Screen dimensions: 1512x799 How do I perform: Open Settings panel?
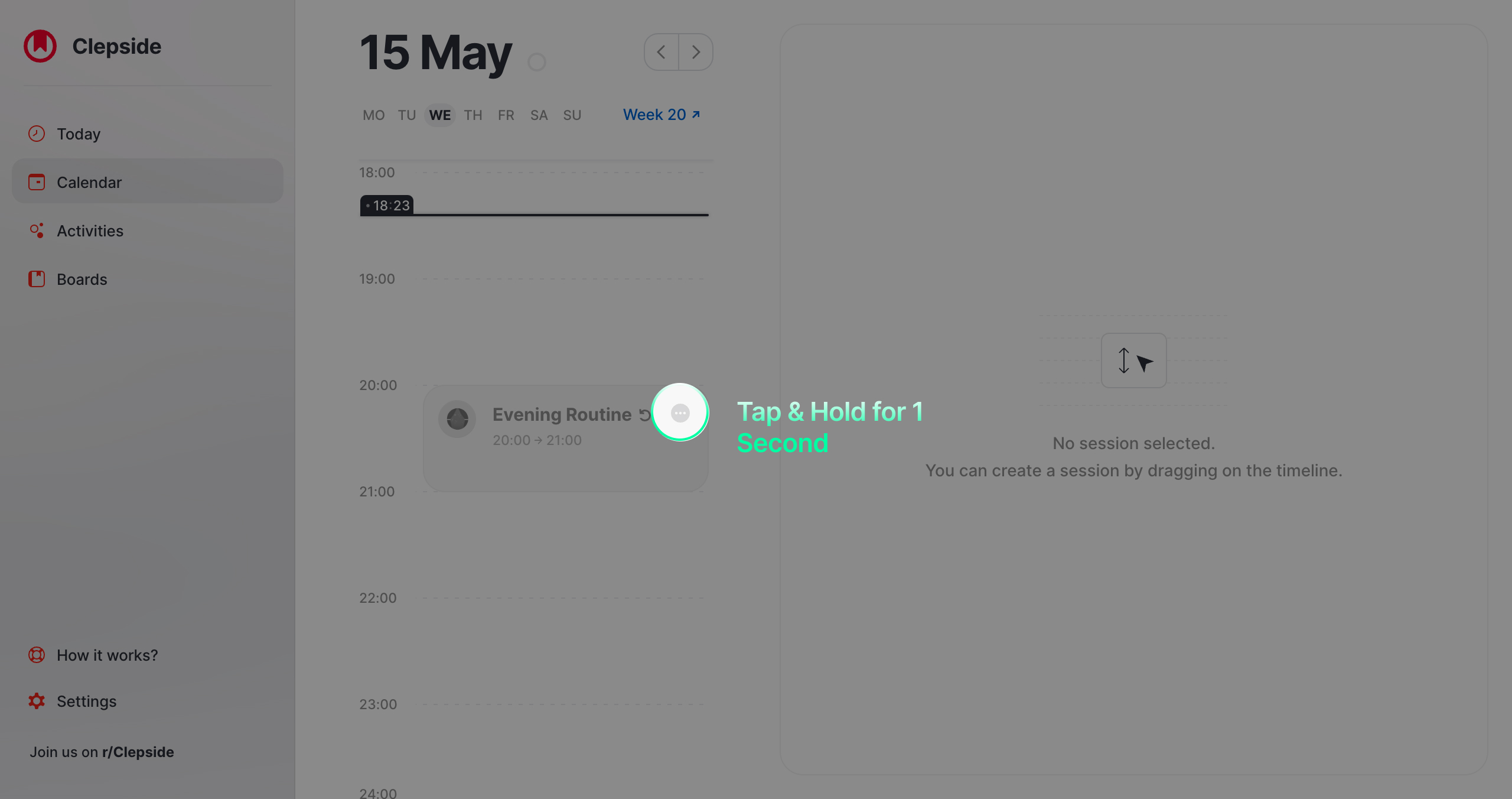(x=86, y=701)
